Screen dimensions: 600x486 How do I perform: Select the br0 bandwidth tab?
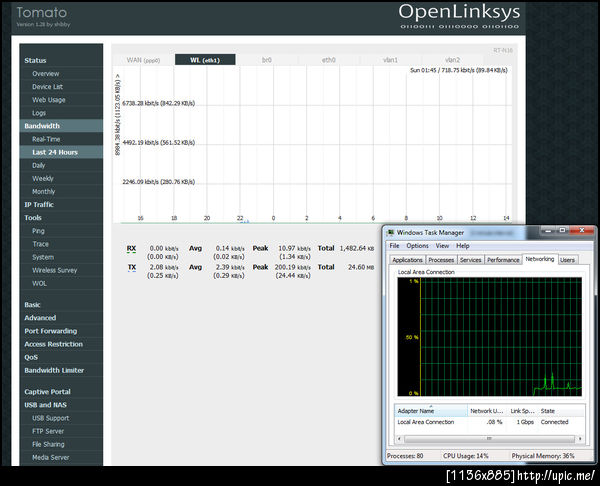click(267, 60)
